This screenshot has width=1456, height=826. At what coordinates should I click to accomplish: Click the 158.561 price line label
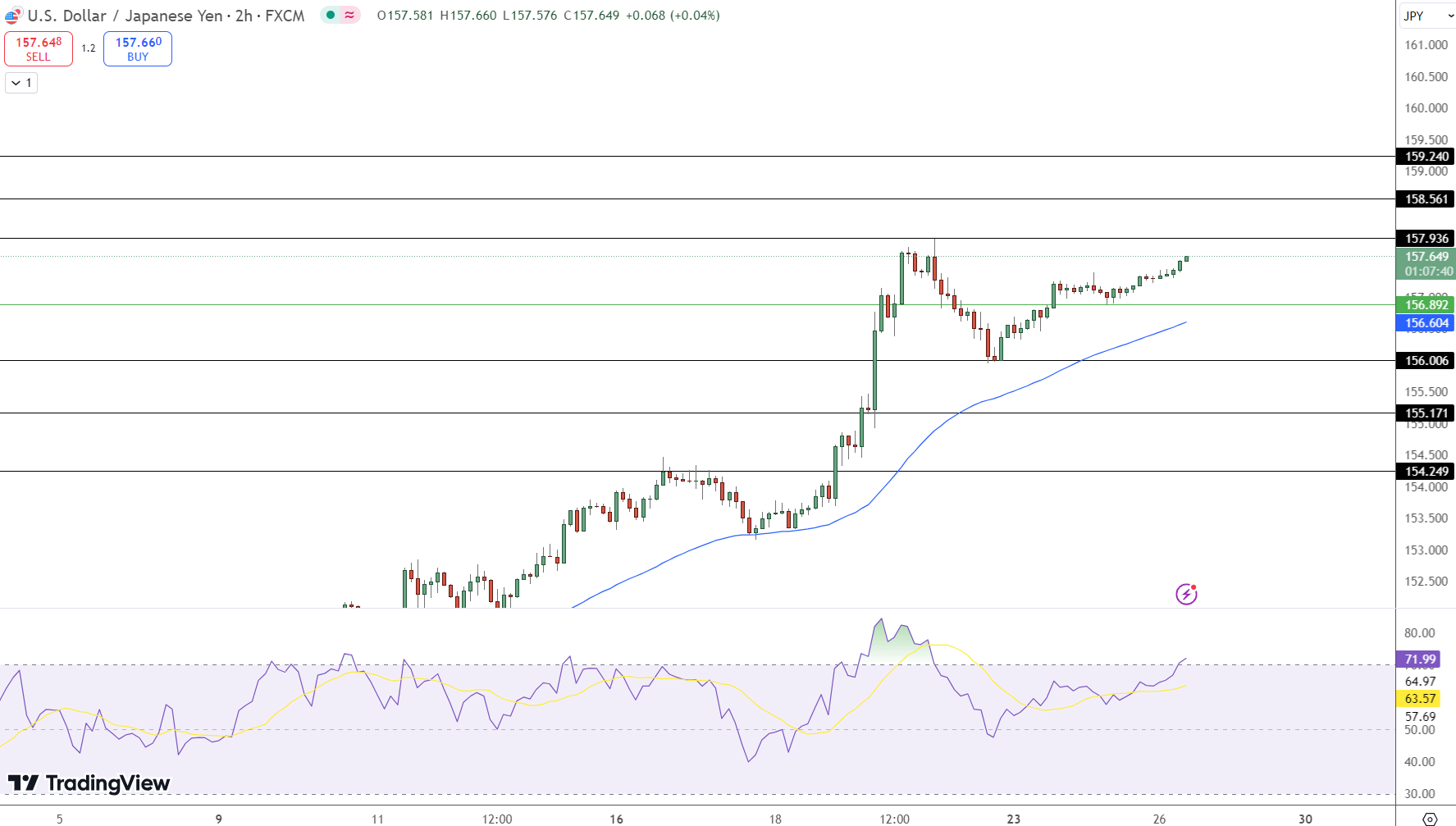(1426, 199)
